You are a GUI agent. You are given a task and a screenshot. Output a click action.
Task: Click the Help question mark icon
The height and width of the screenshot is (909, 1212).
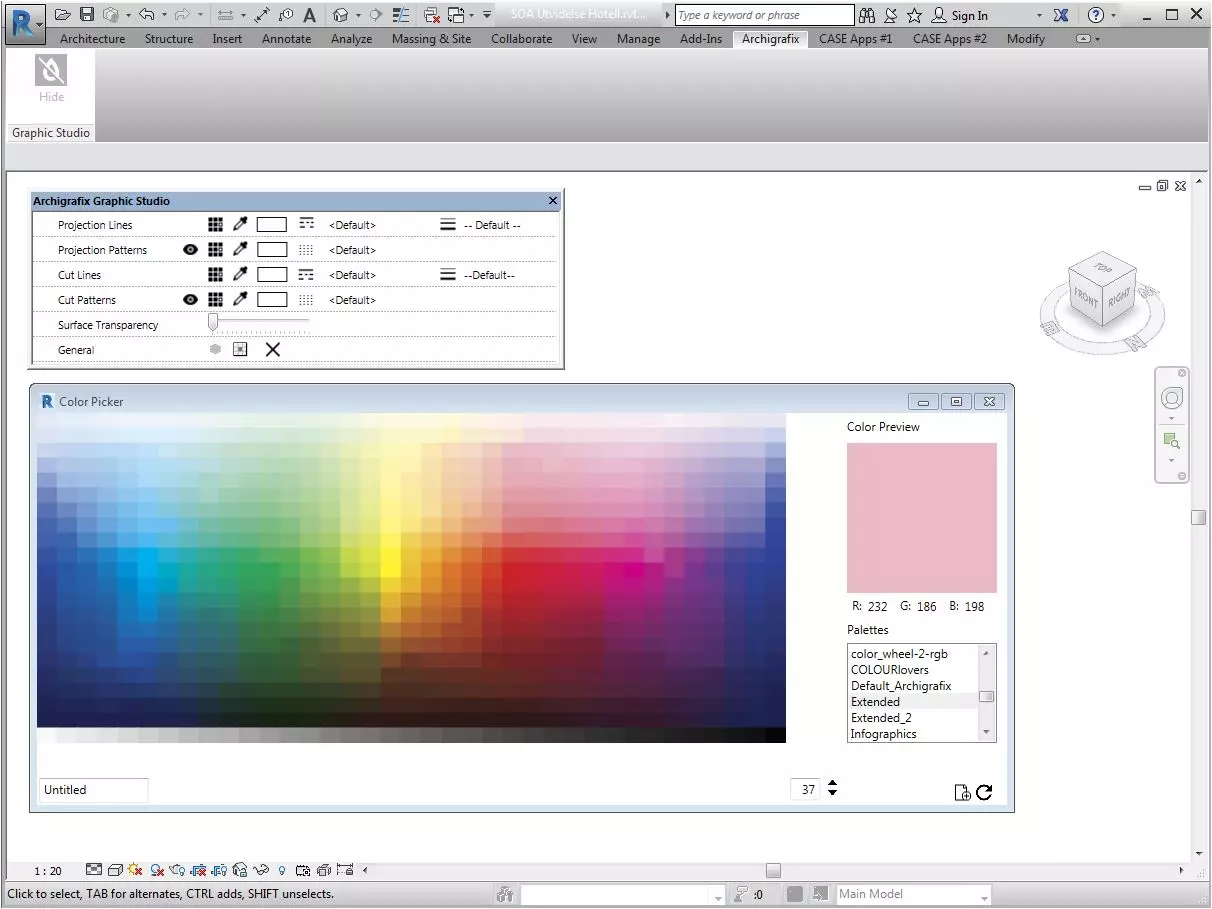click(x=1096, y=15)
